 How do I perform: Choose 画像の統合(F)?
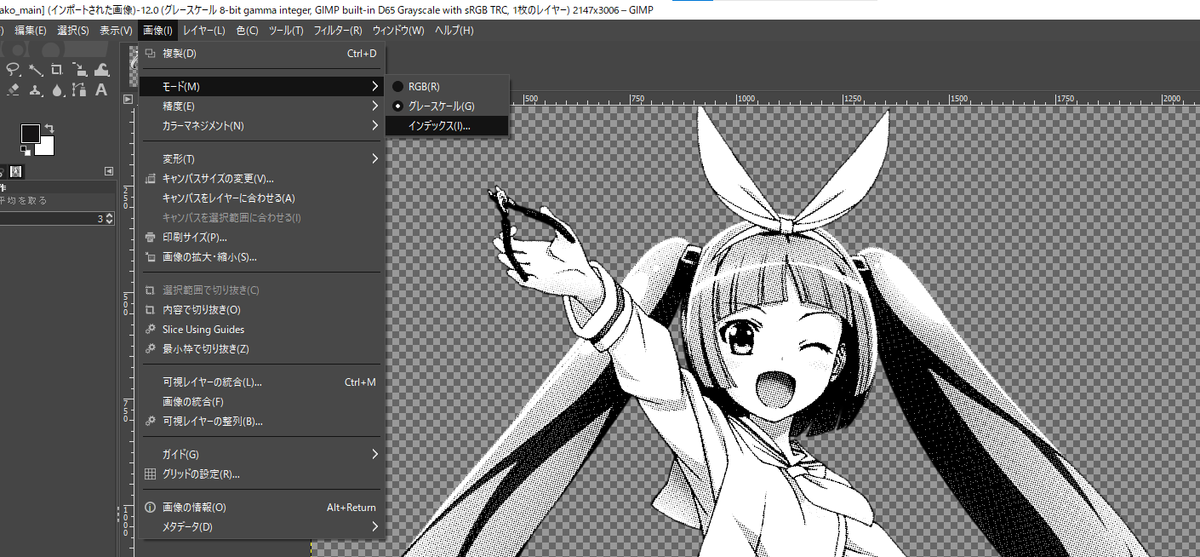click(260, 401)
